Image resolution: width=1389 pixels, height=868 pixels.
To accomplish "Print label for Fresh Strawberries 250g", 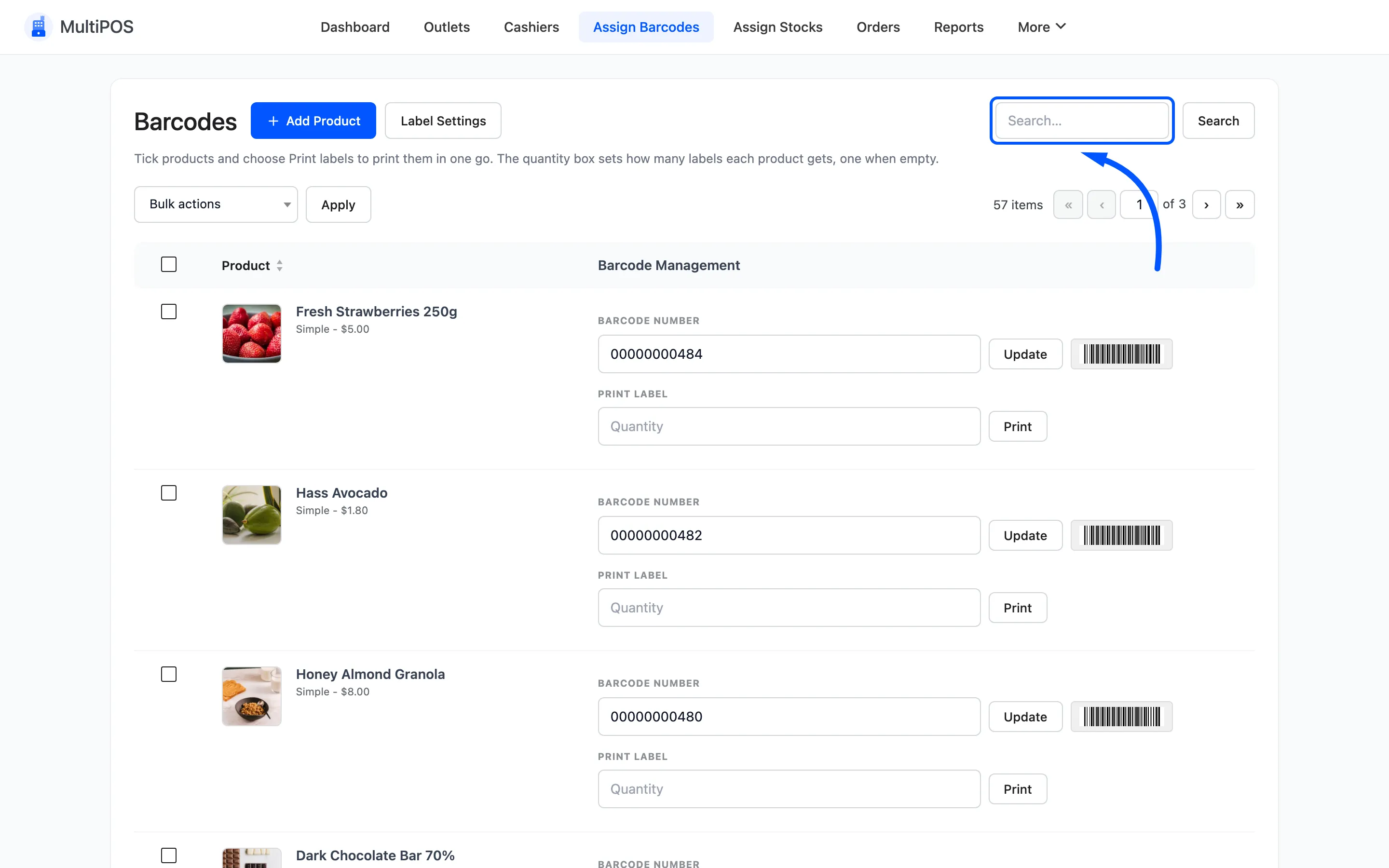I will click(1018, 427).
